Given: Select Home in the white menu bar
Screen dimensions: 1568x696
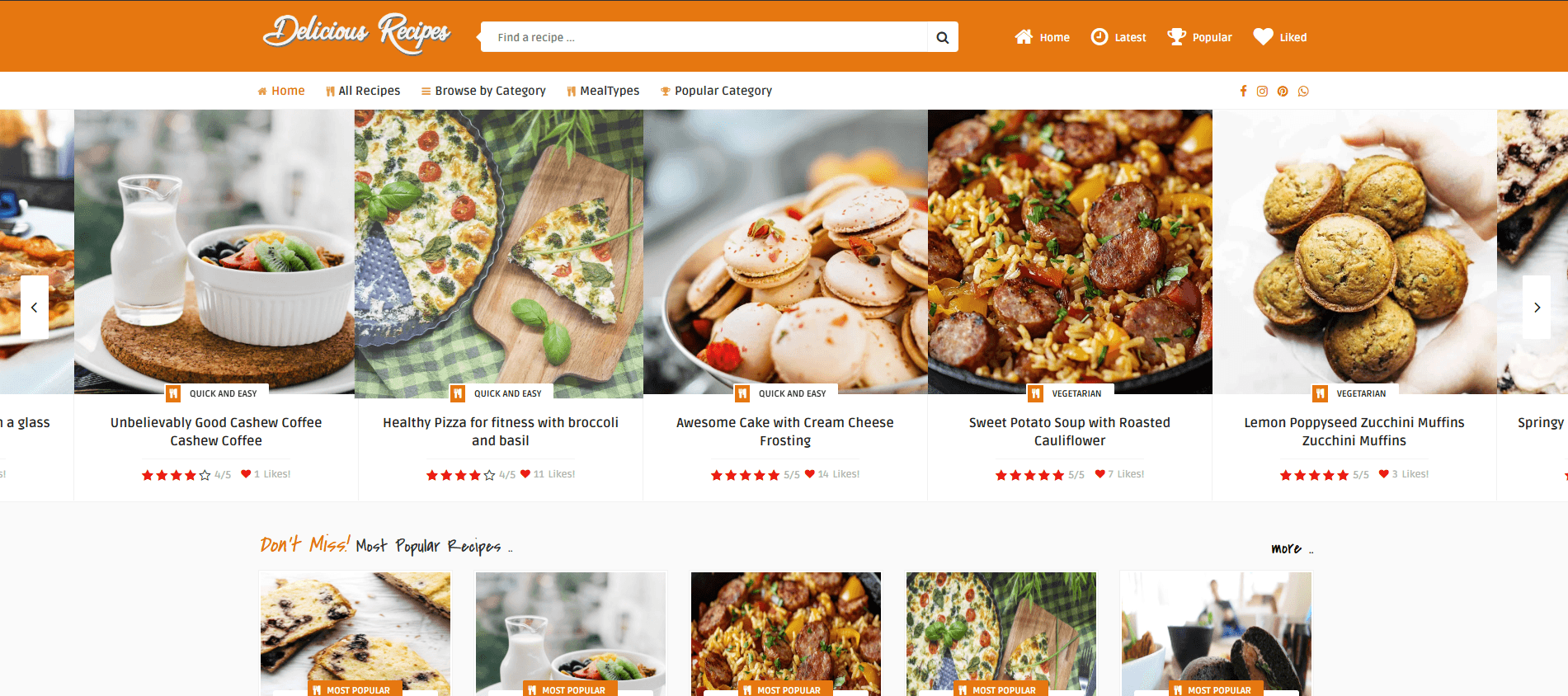Looking at the screenshot, I should (x=280, y=91).
